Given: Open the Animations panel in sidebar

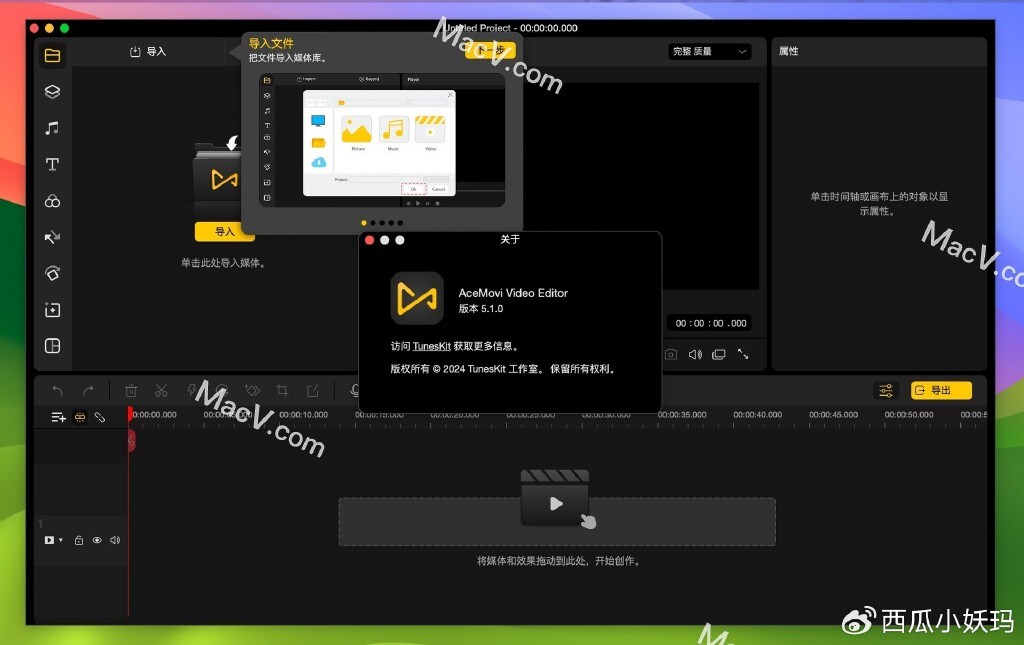Looking at the screenshot, I should click(52, 274).
